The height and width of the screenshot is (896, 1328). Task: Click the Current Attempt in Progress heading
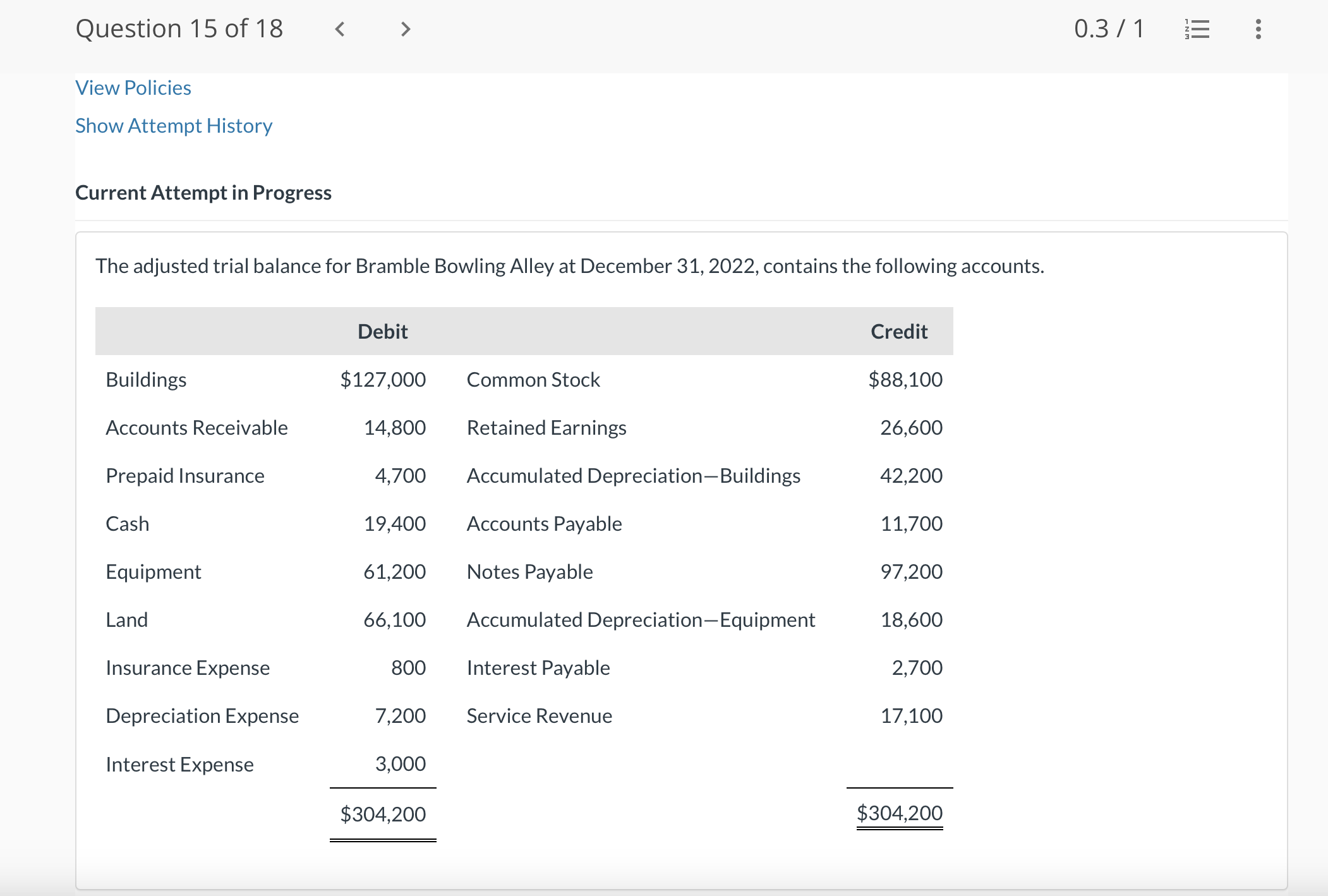coord(203,193)
